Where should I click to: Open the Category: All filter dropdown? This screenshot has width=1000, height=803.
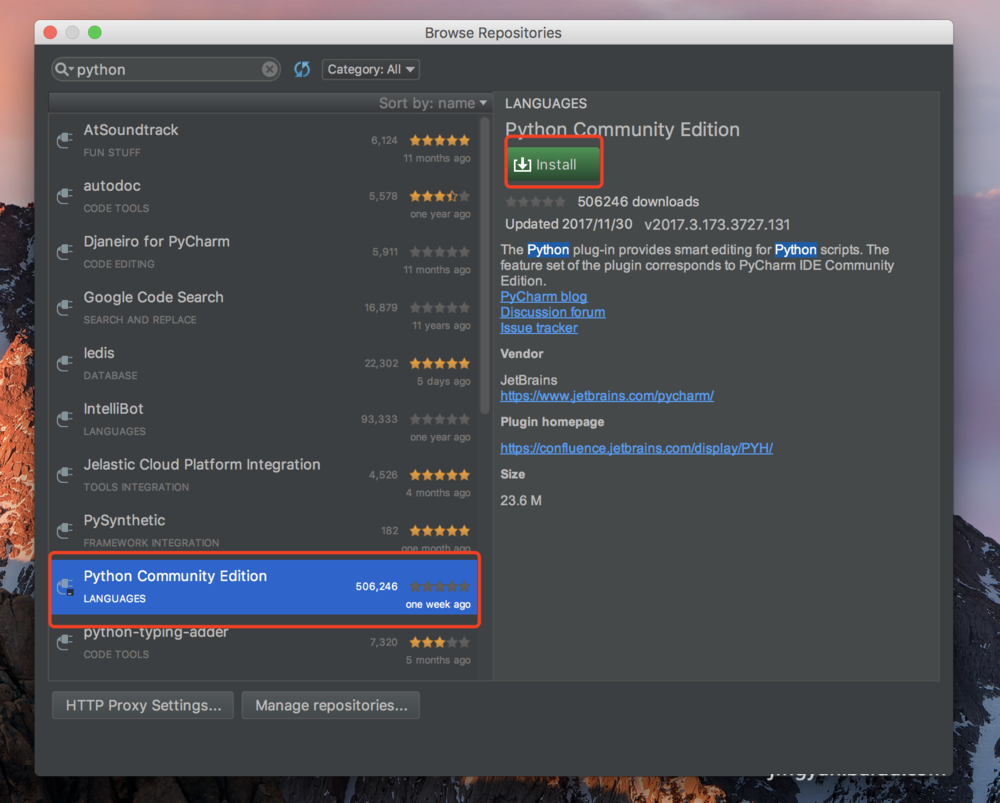point(370,68)
